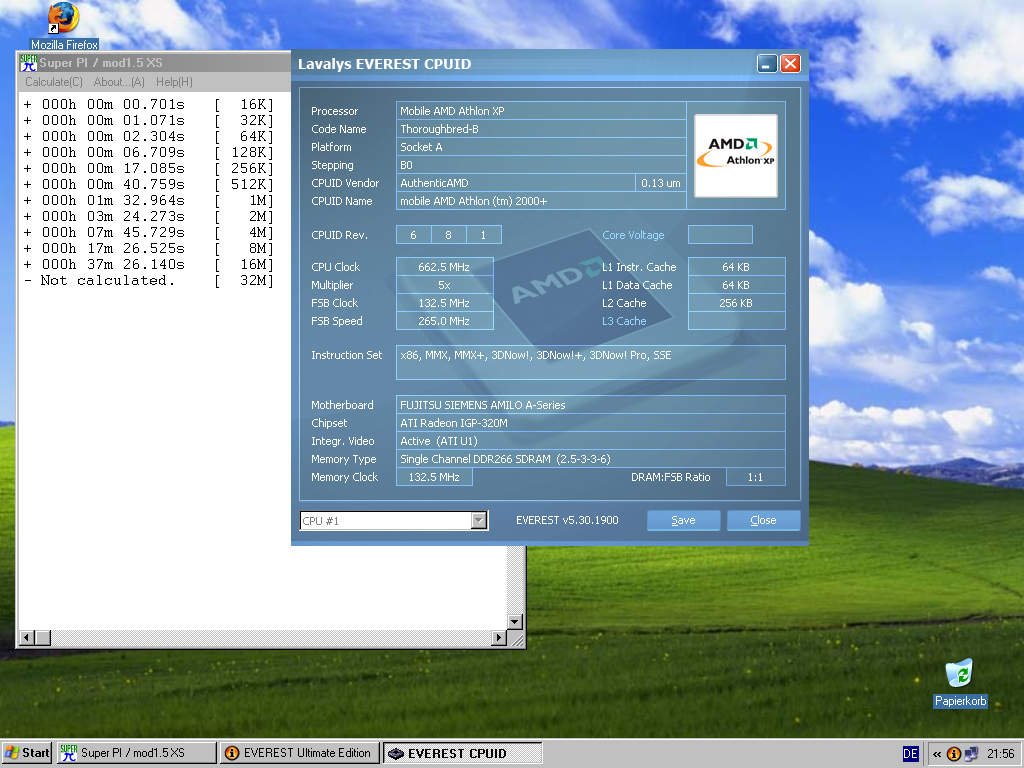Expand the CPU #1 dropdown

[479, 520]
